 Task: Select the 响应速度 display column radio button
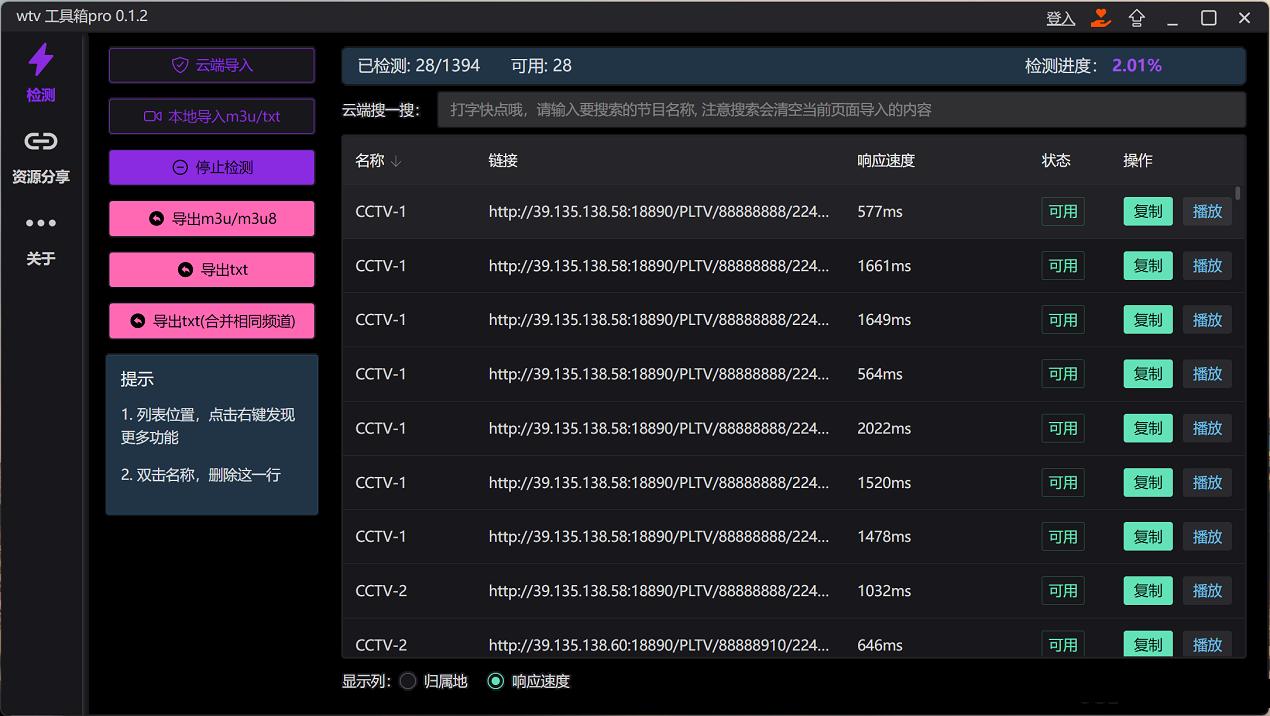pos(495,681)
